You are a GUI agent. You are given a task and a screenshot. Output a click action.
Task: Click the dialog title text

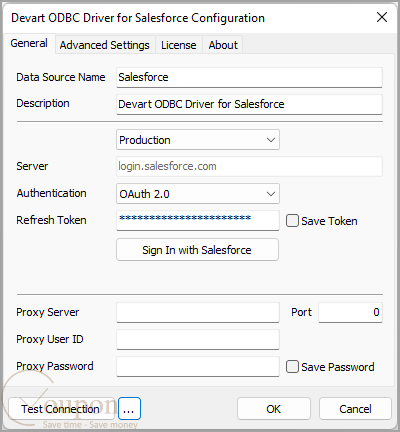(x=138, y=18)
